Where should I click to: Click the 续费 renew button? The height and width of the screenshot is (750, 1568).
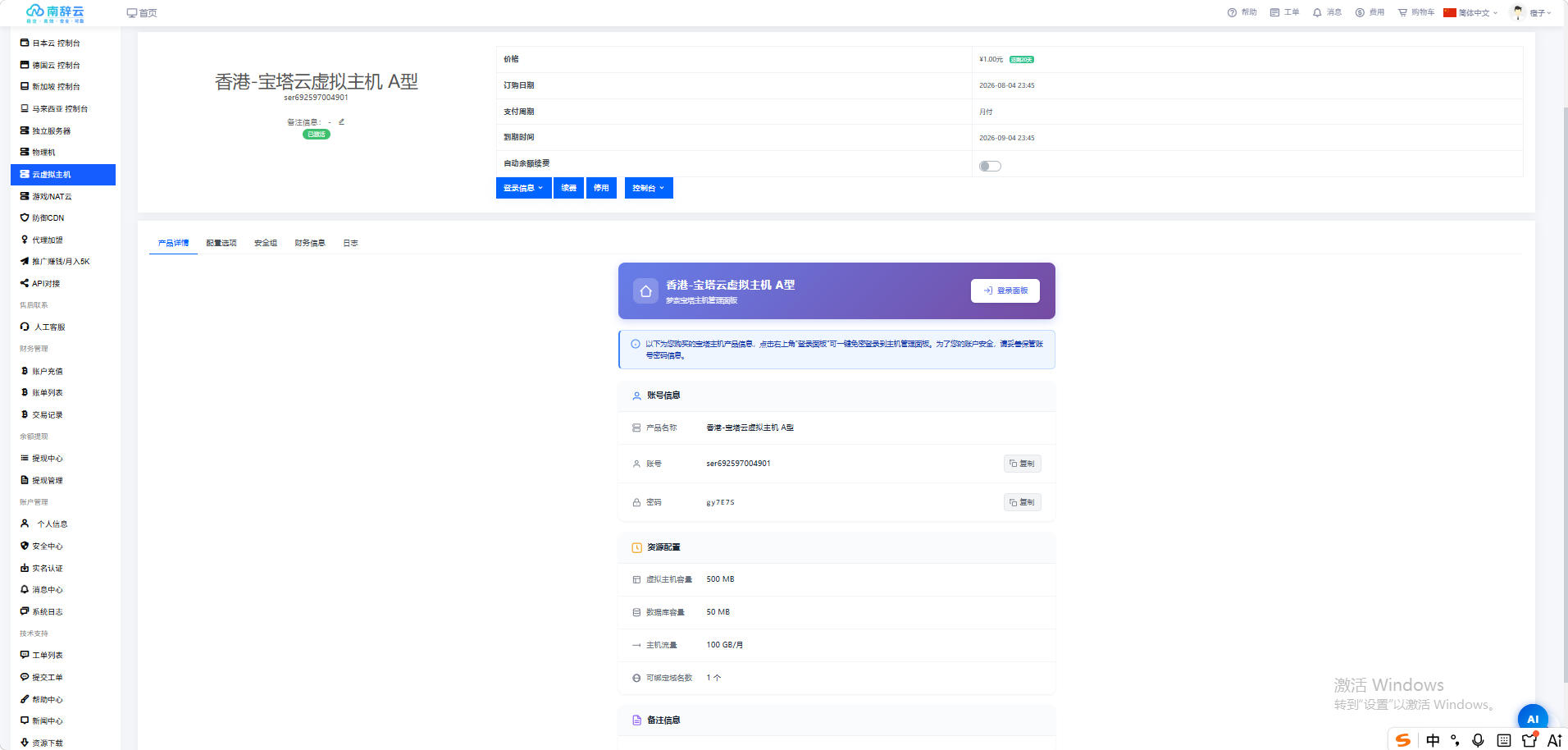pyautogui.click(x=568, y=188)
